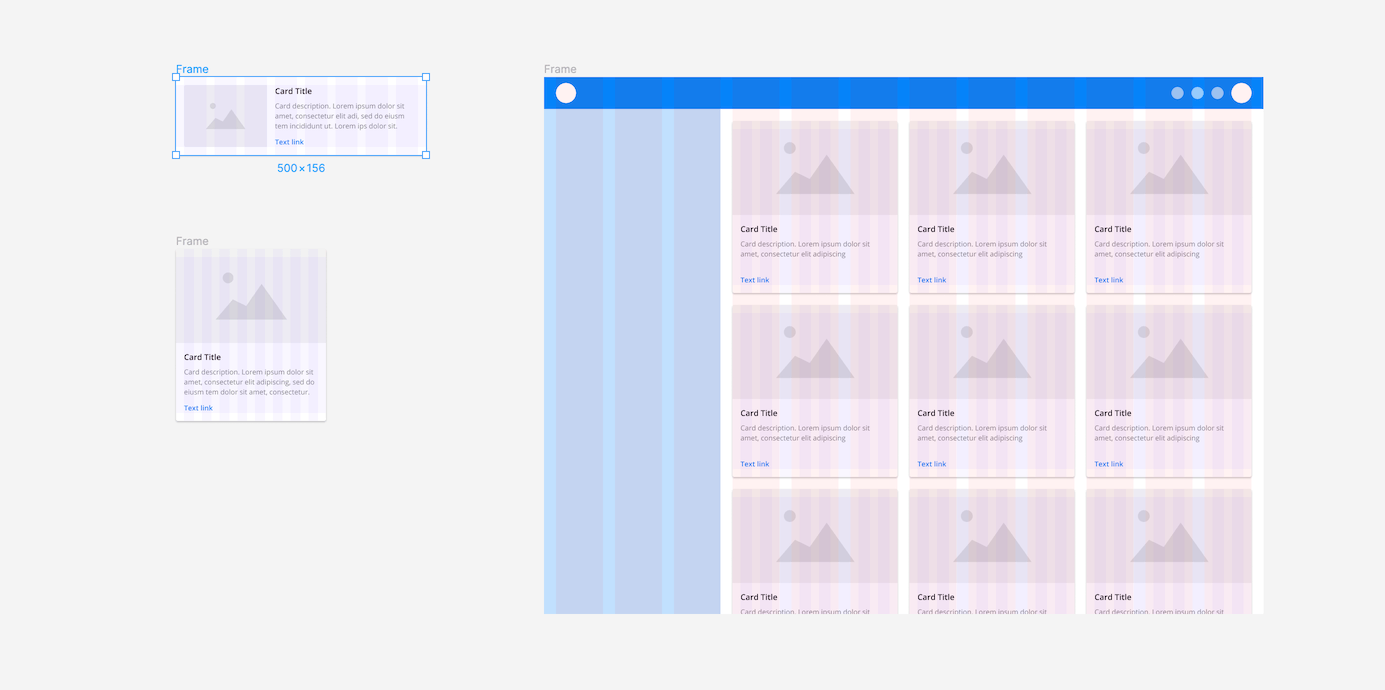This screenshot has width=1385, height=690.
Task: Click the 500×156 size label
Action: pos(301,168)
